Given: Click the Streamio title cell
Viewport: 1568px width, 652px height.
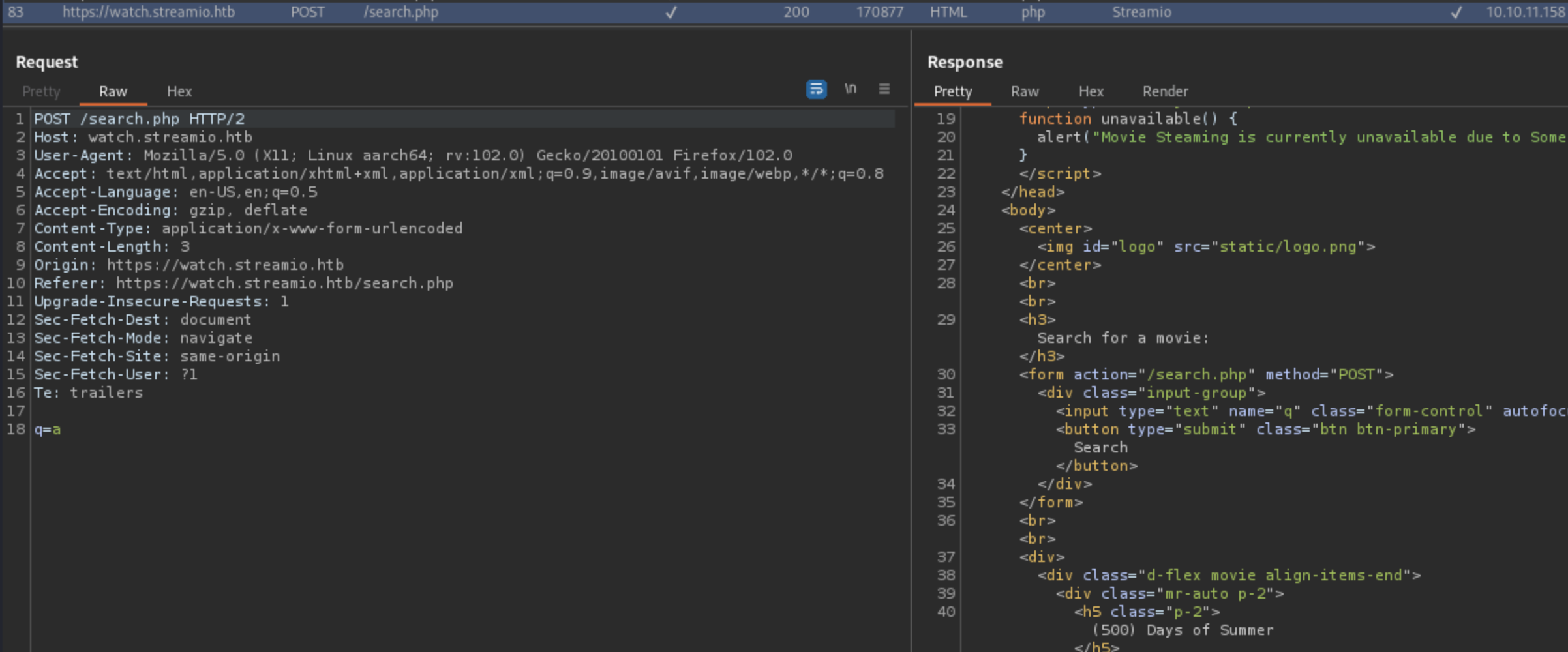Looking at the screenshot, I should [1141, 12].
